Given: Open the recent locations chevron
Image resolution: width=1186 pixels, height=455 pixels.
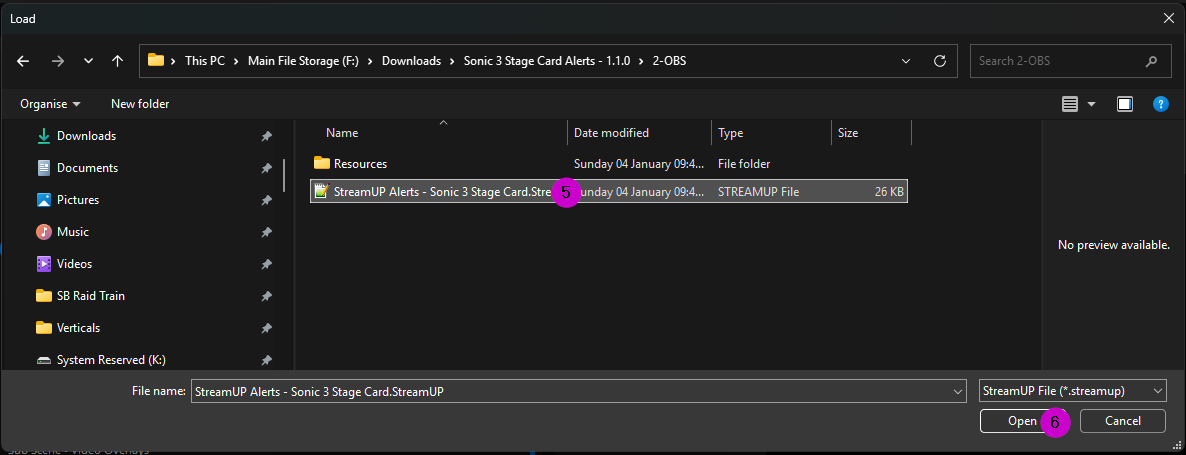Looking at the screenshot, I should [x=88, y=61].
